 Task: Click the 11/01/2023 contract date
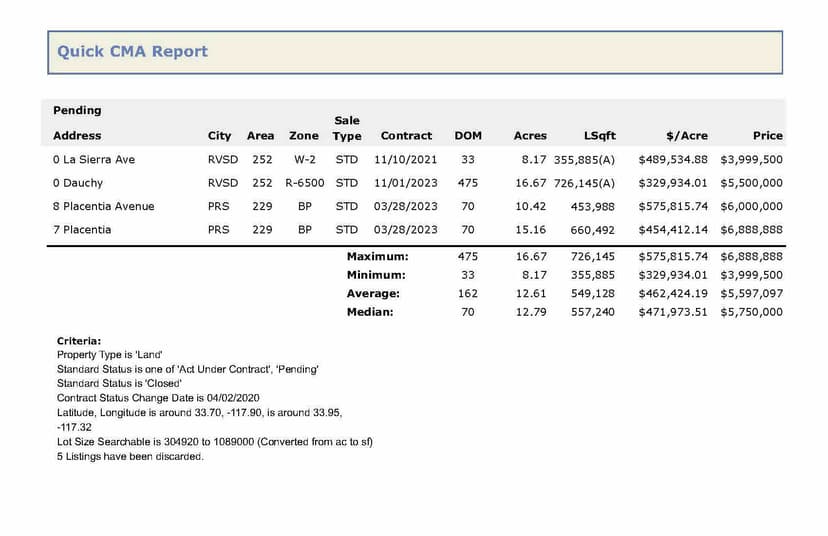coord(406,183)
